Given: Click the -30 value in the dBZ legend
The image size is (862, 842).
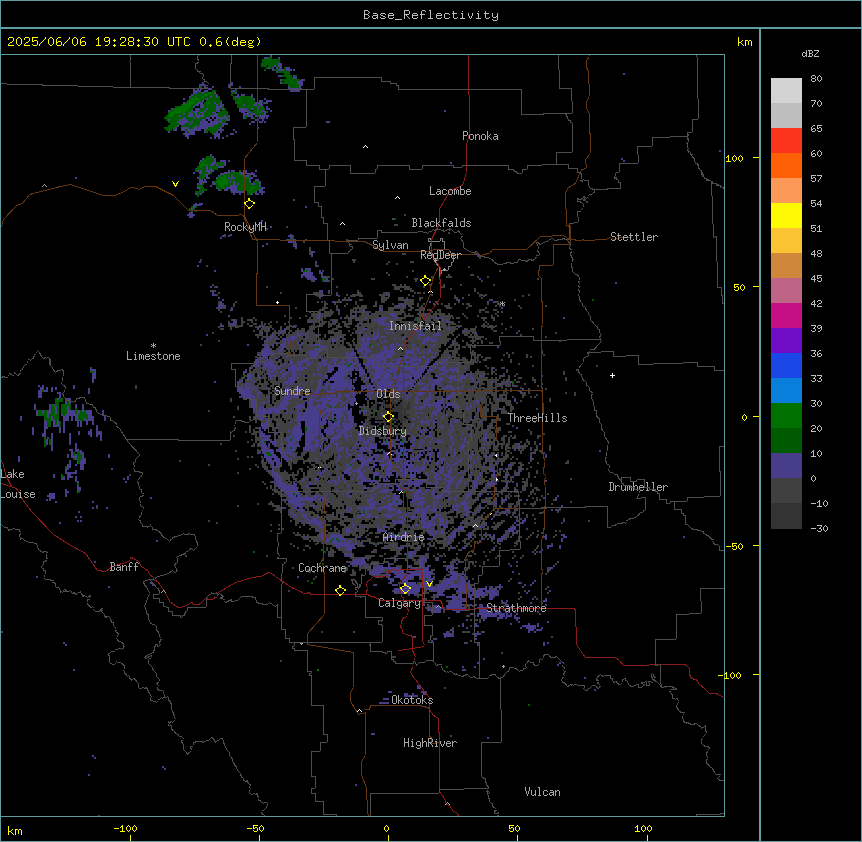Looking at the screenshot, I should (819, 528).
